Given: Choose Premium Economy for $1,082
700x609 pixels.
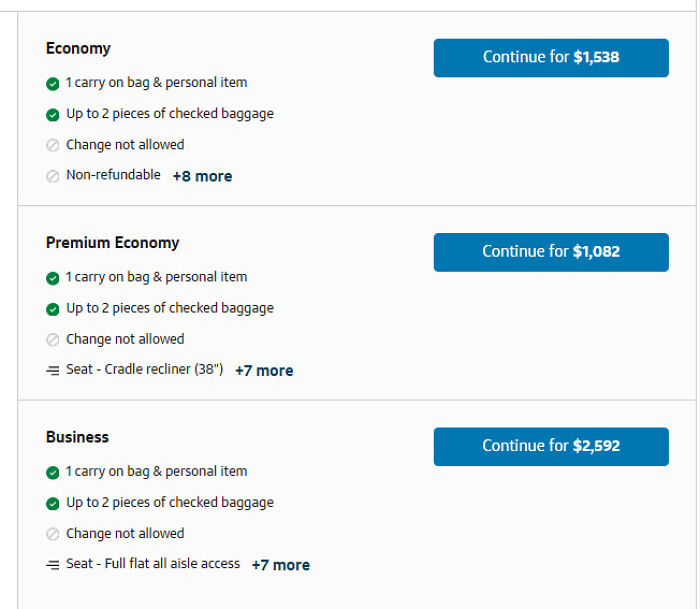Looking at the screenshot, I should (x=551, y=252).
